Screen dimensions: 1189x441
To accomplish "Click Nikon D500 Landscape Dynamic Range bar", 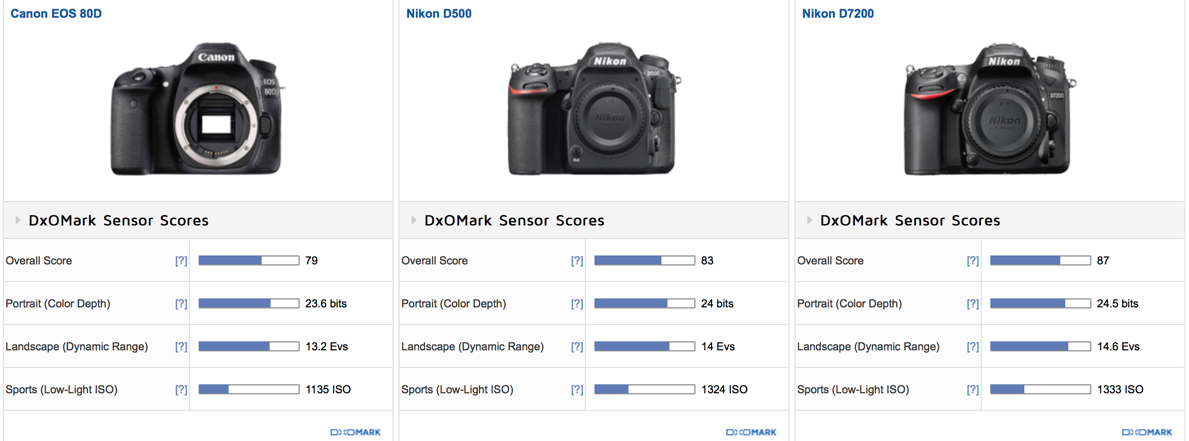I will pos(645,347).
